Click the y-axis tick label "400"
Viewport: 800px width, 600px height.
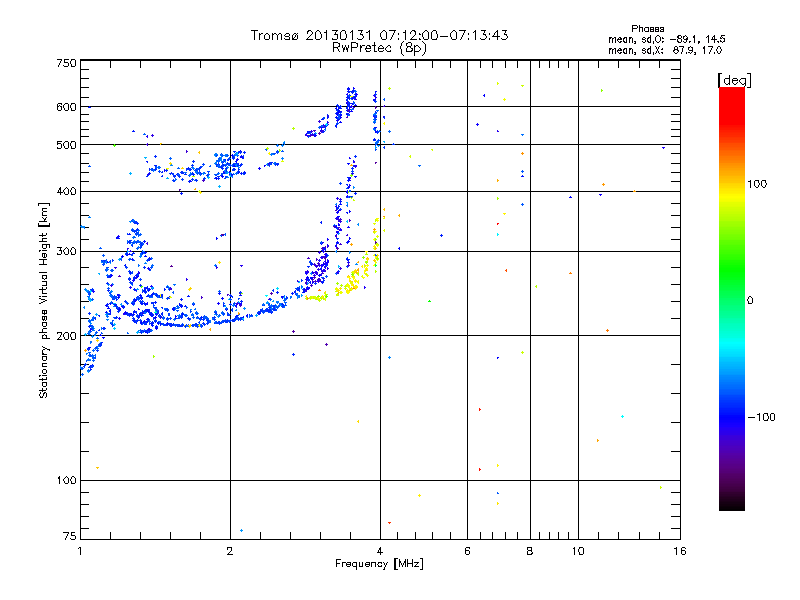click(66, 191)
